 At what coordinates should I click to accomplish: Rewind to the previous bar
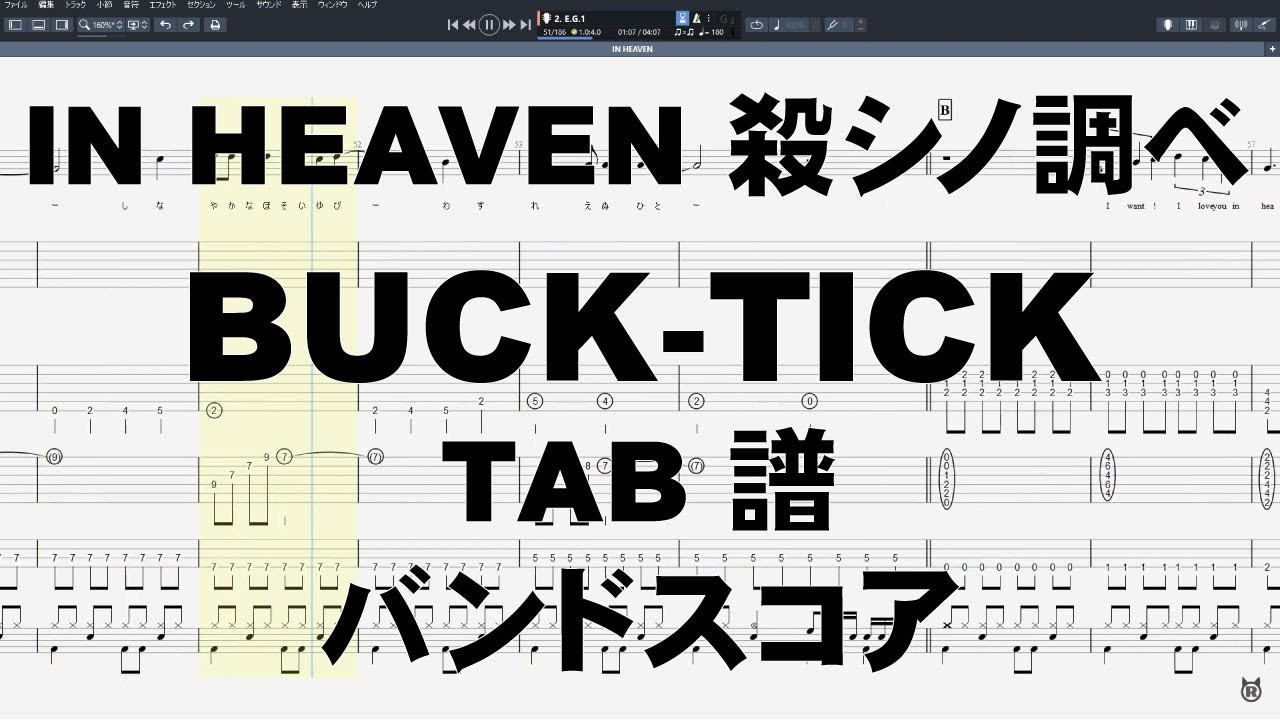(x=469, y=24)
